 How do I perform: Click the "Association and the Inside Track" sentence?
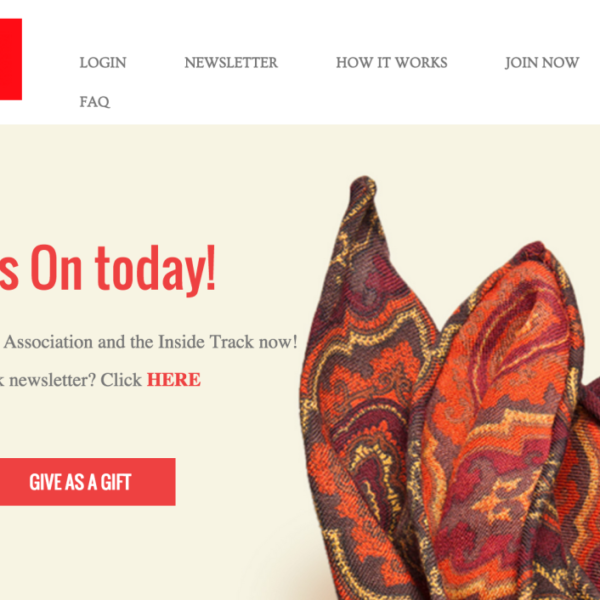(x=150, y=342)
